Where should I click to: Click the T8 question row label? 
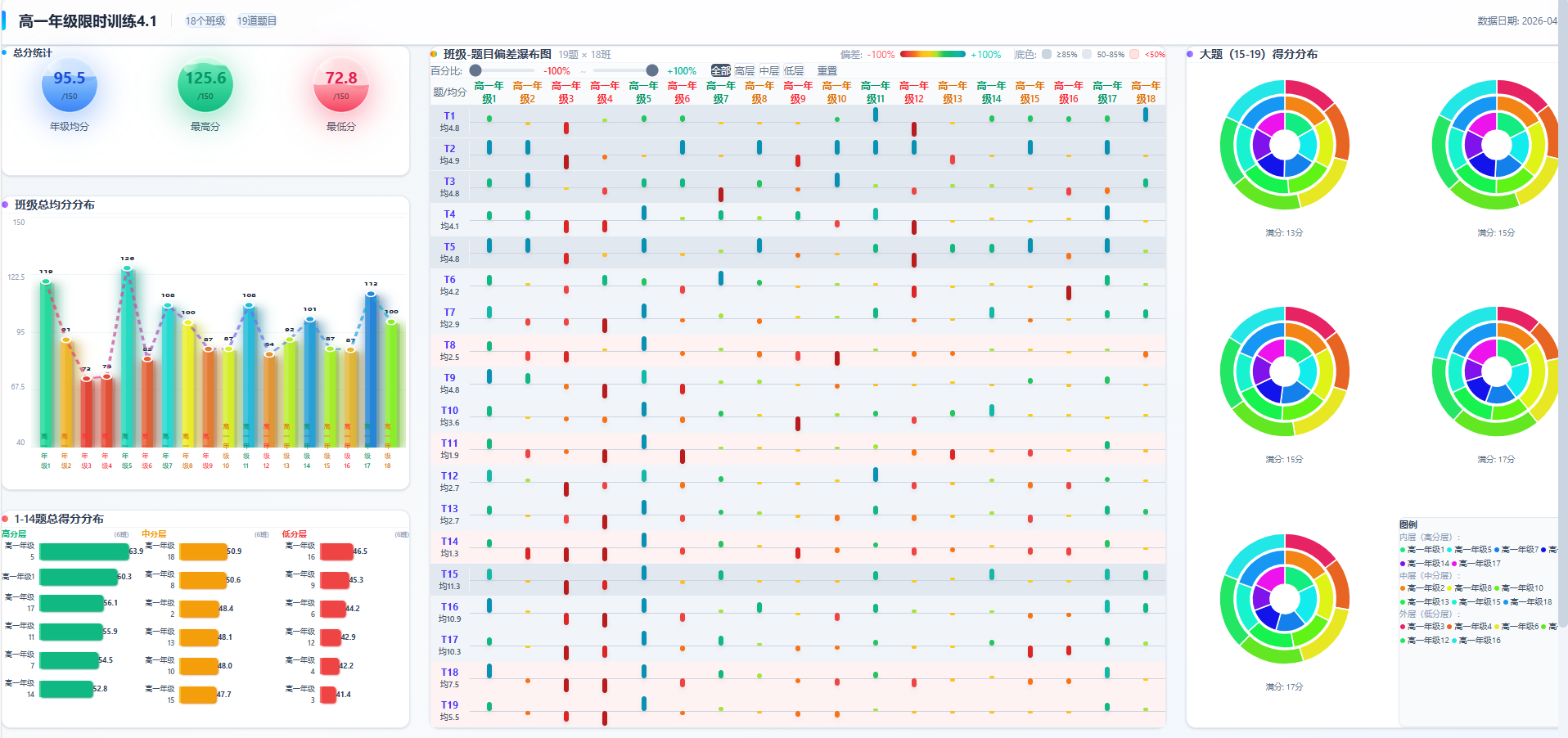pos(449,345)
